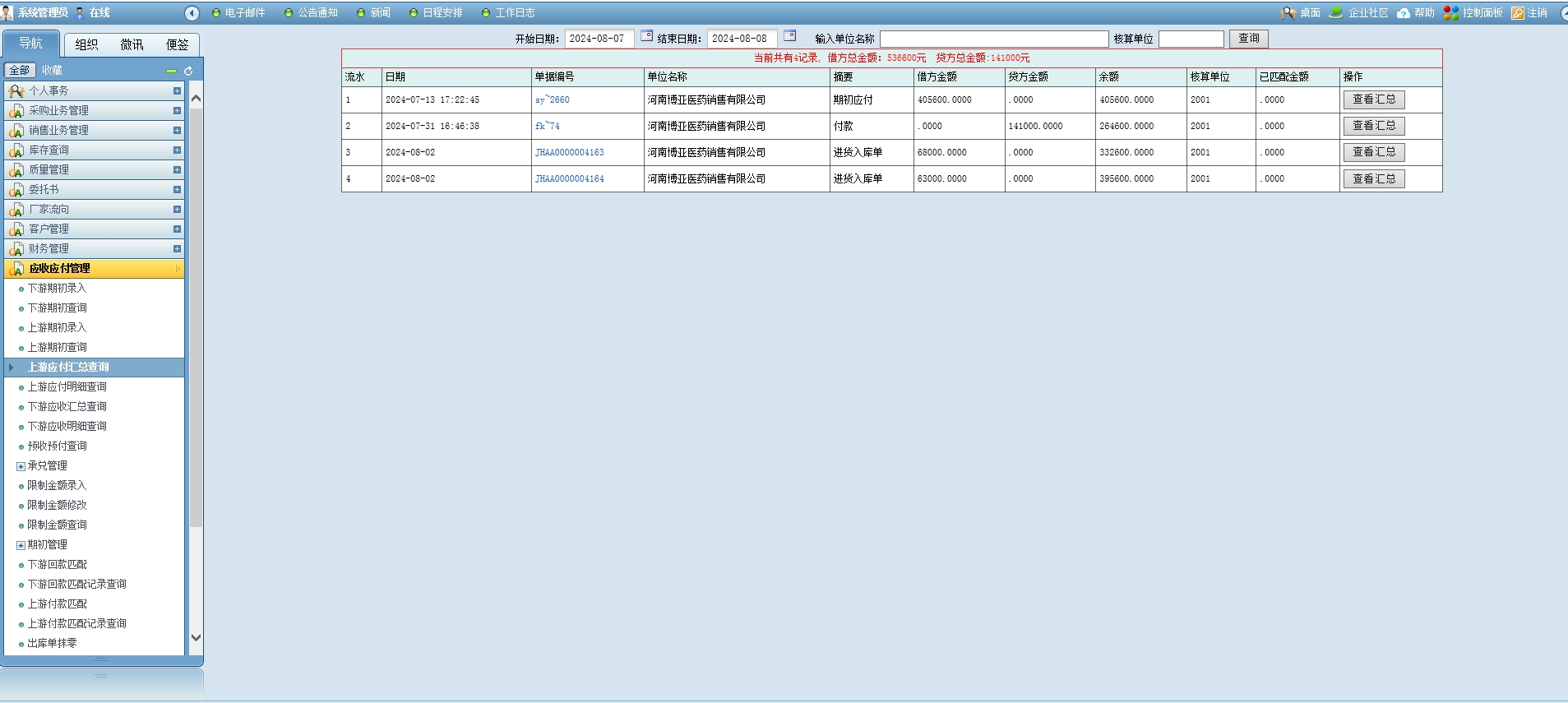Switch to the 组织 tab
Image resolution: width=1568 pixels, height=703 pixels.
(x=86, y=44)
